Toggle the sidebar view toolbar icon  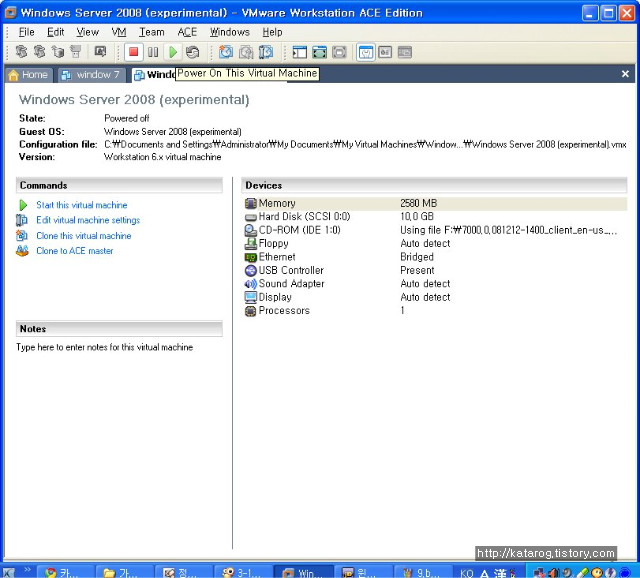click(299, 52)
